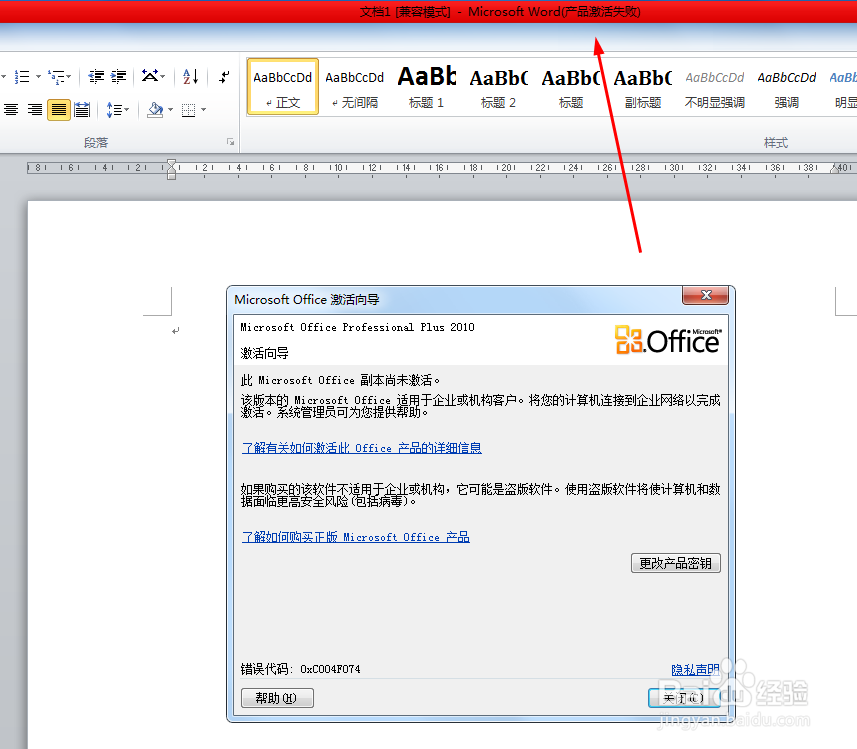The width and height of the screenshot is (857, 749).
Task: Click the 更改产品密钥 button
Action: (x=676, y=563)
